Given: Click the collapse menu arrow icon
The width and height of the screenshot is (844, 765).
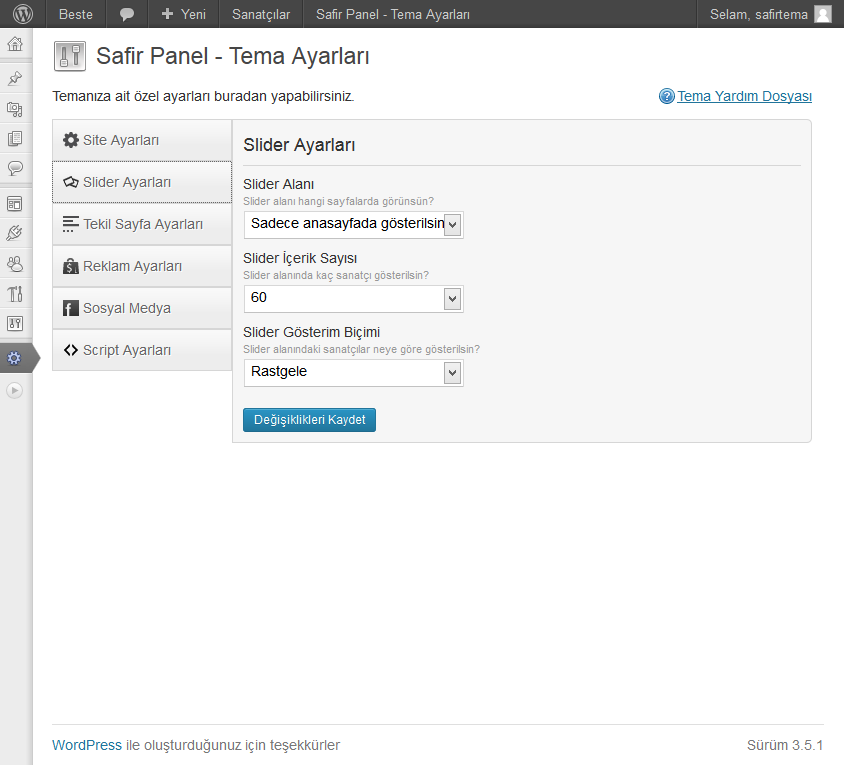Looking at the screenshot, I should (x=15, y=390).
